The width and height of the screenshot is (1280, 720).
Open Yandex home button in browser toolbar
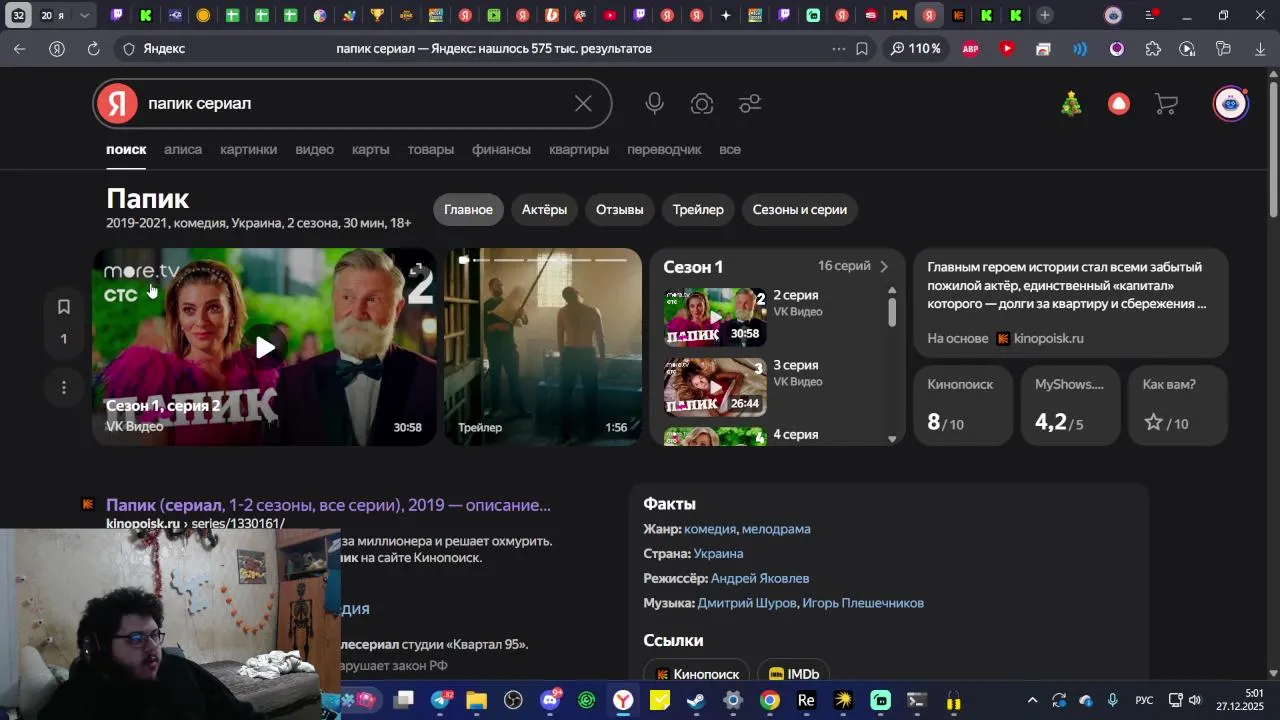(x=57, y=48)
